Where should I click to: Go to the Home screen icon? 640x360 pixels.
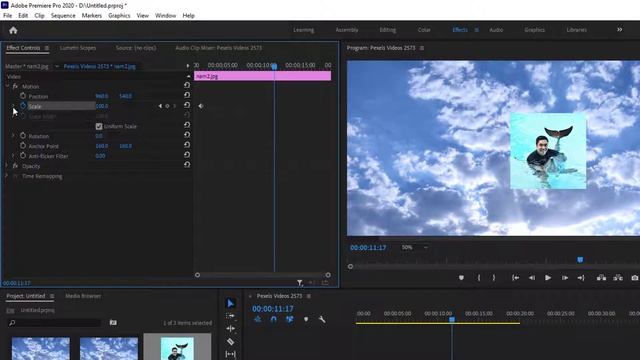pos(13,30)
